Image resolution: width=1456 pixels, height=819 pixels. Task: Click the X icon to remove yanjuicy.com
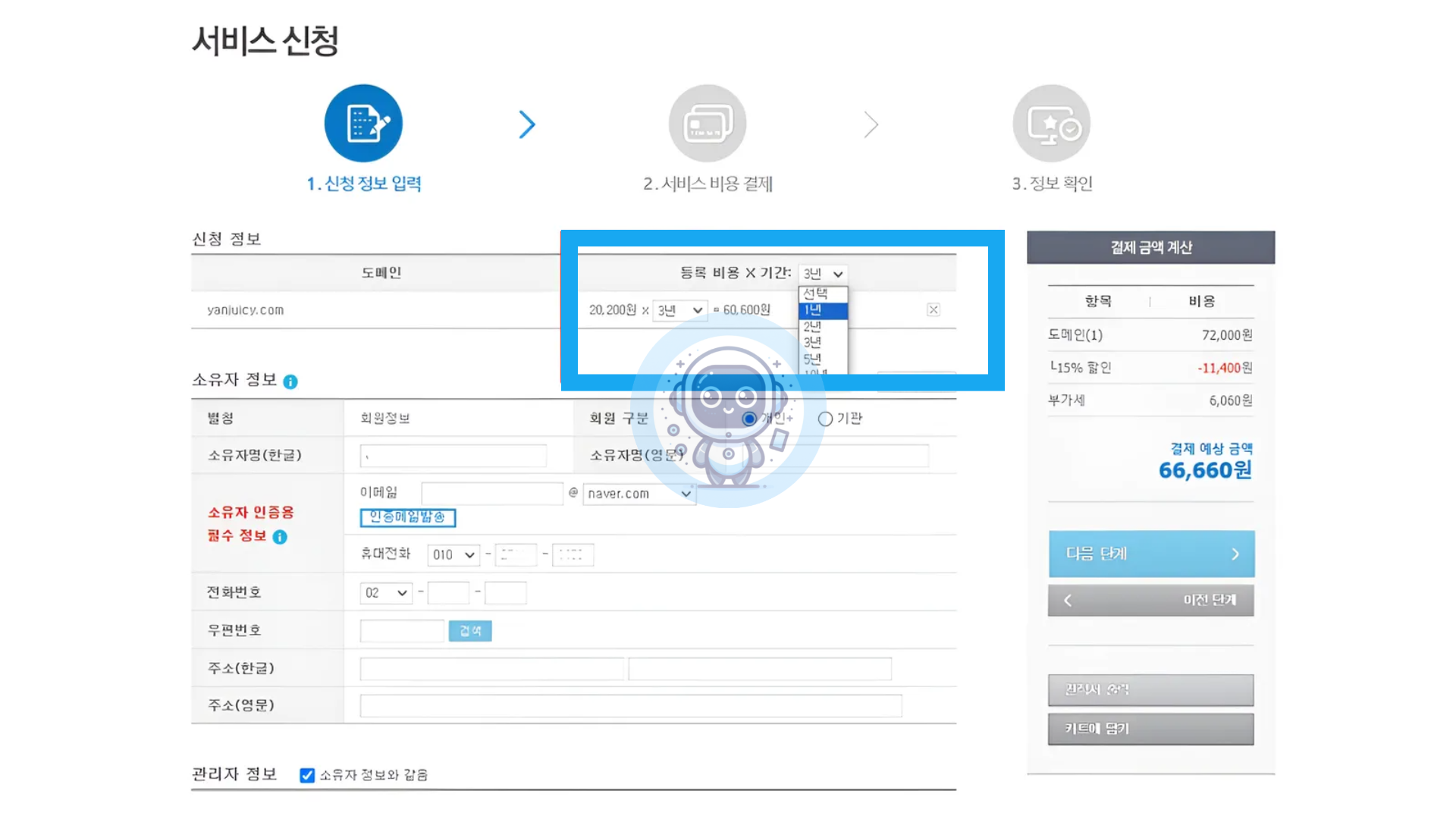click(934, 309)
